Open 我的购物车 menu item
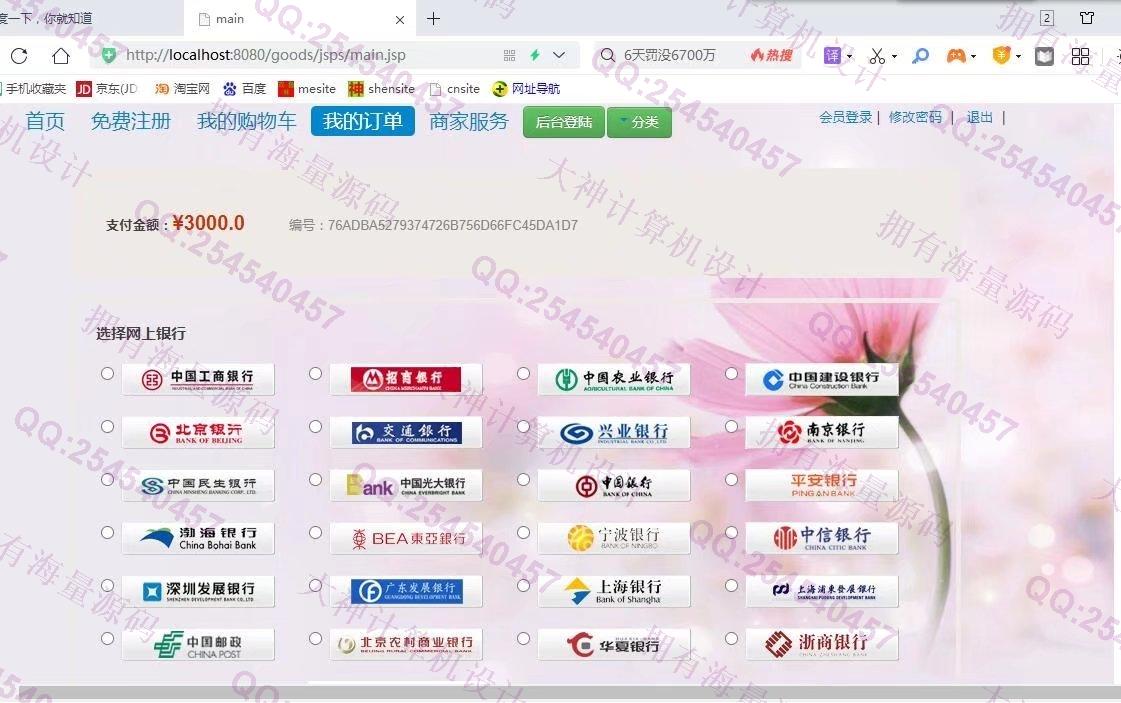 click(x=247, y=121)
